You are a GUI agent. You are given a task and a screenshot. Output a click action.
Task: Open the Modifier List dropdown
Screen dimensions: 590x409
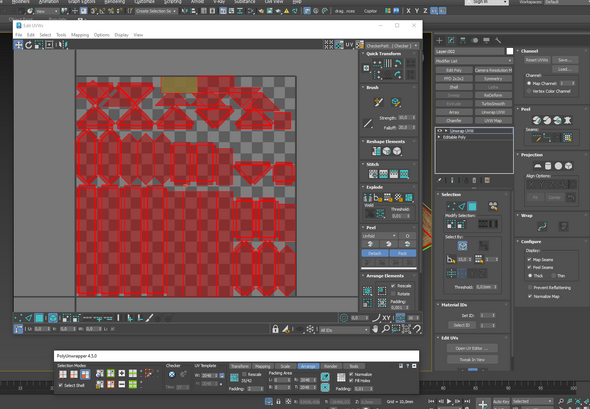(474, 61)
